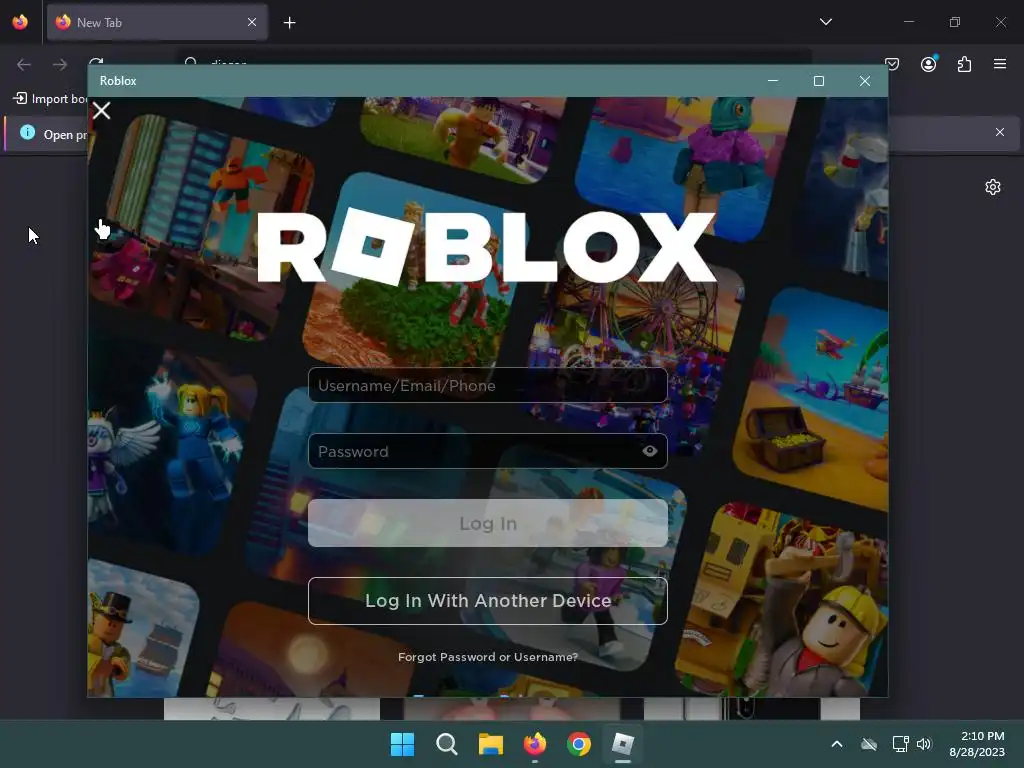
Task: Go back with the Firefox back arrow
Action: (24, 65)
